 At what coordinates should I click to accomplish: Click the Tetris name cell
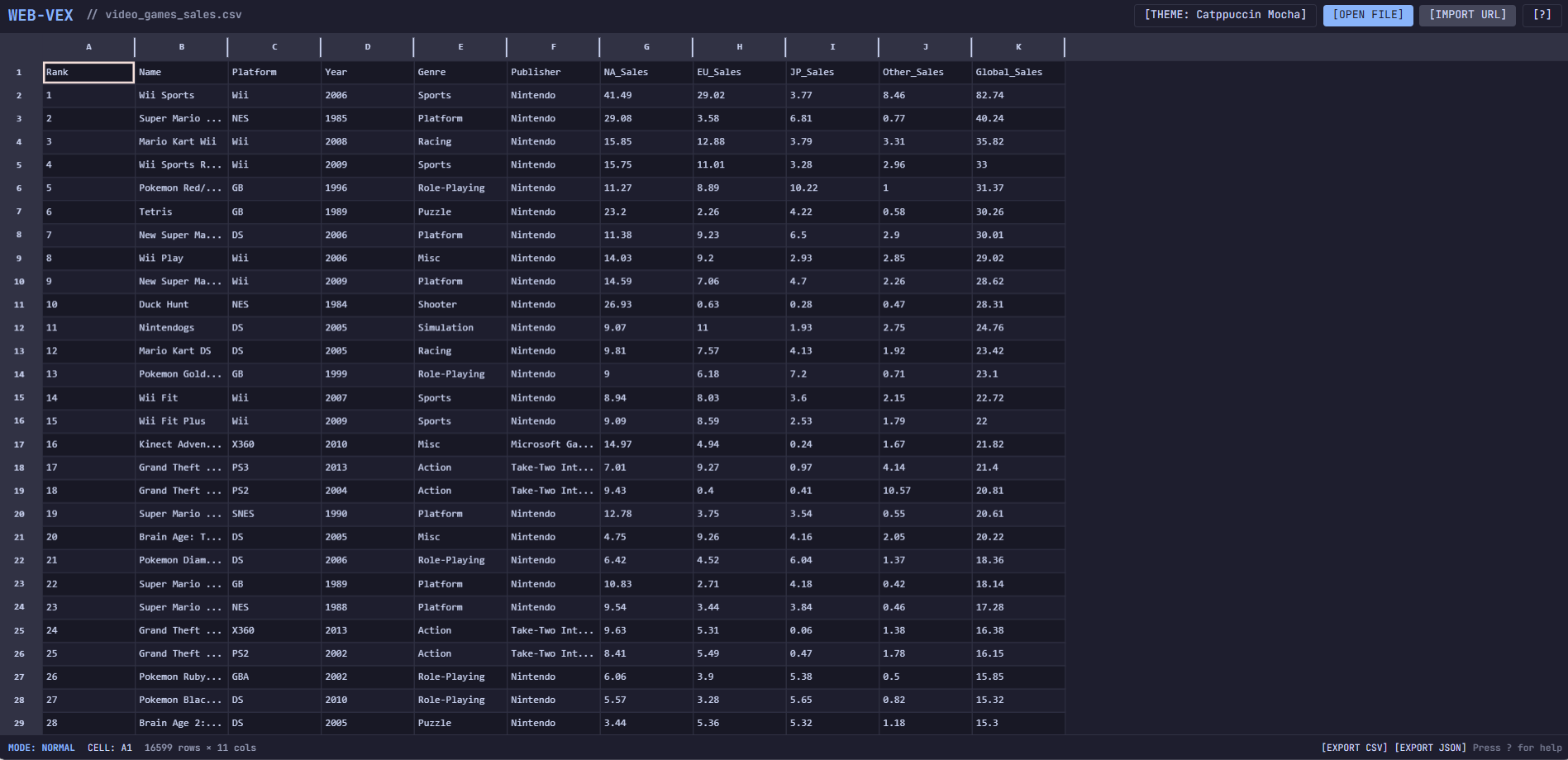tap(181, 212)
